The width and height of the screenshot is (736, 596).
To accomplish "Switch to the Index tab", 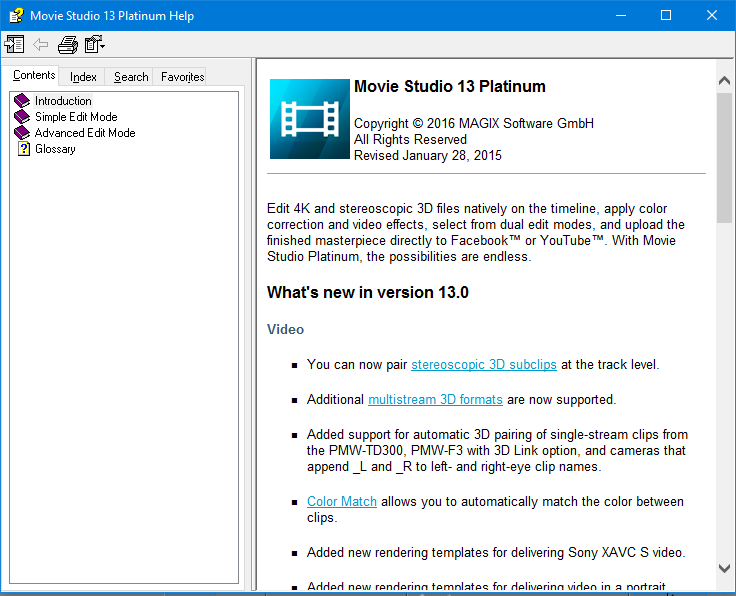I will pos(83,77).
